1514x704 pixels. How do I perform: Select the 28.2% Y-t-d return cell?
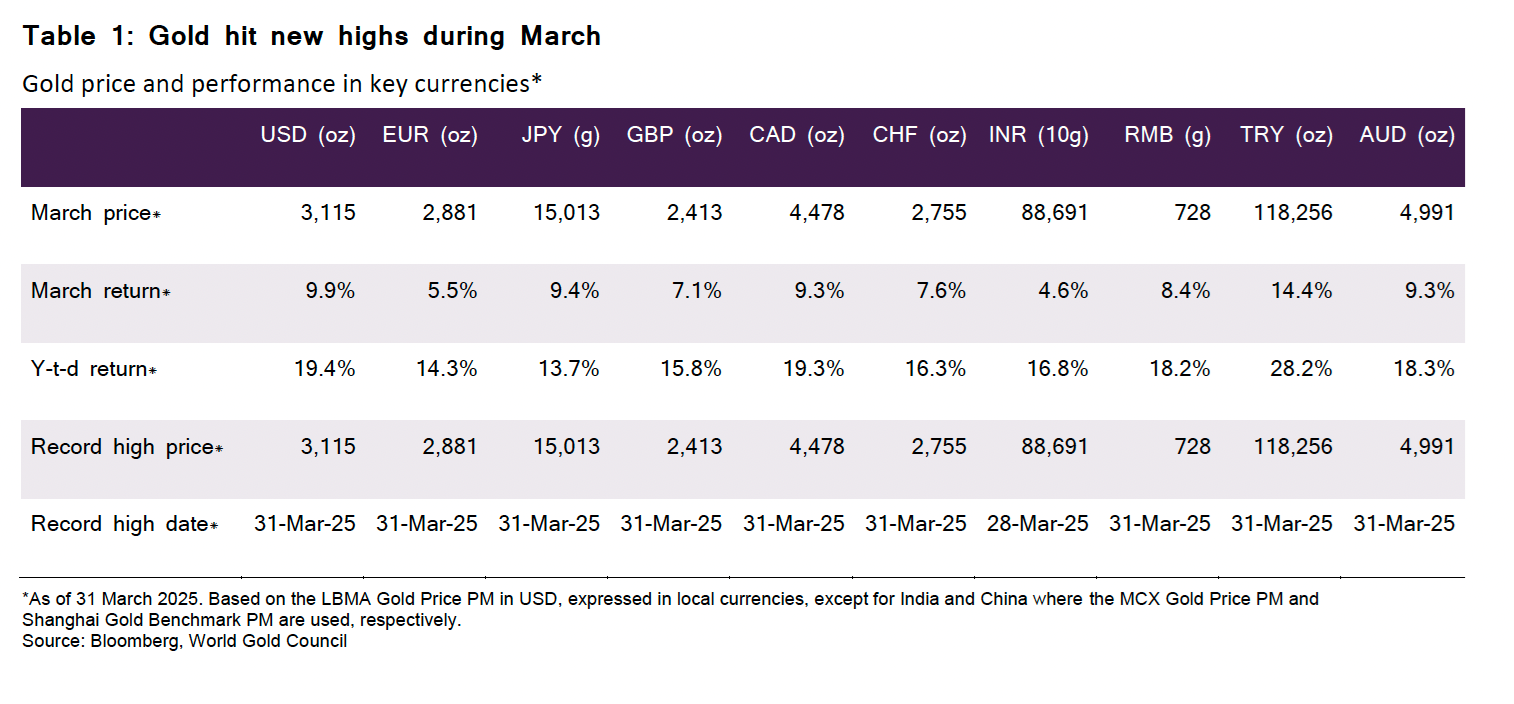(1302, 369)
